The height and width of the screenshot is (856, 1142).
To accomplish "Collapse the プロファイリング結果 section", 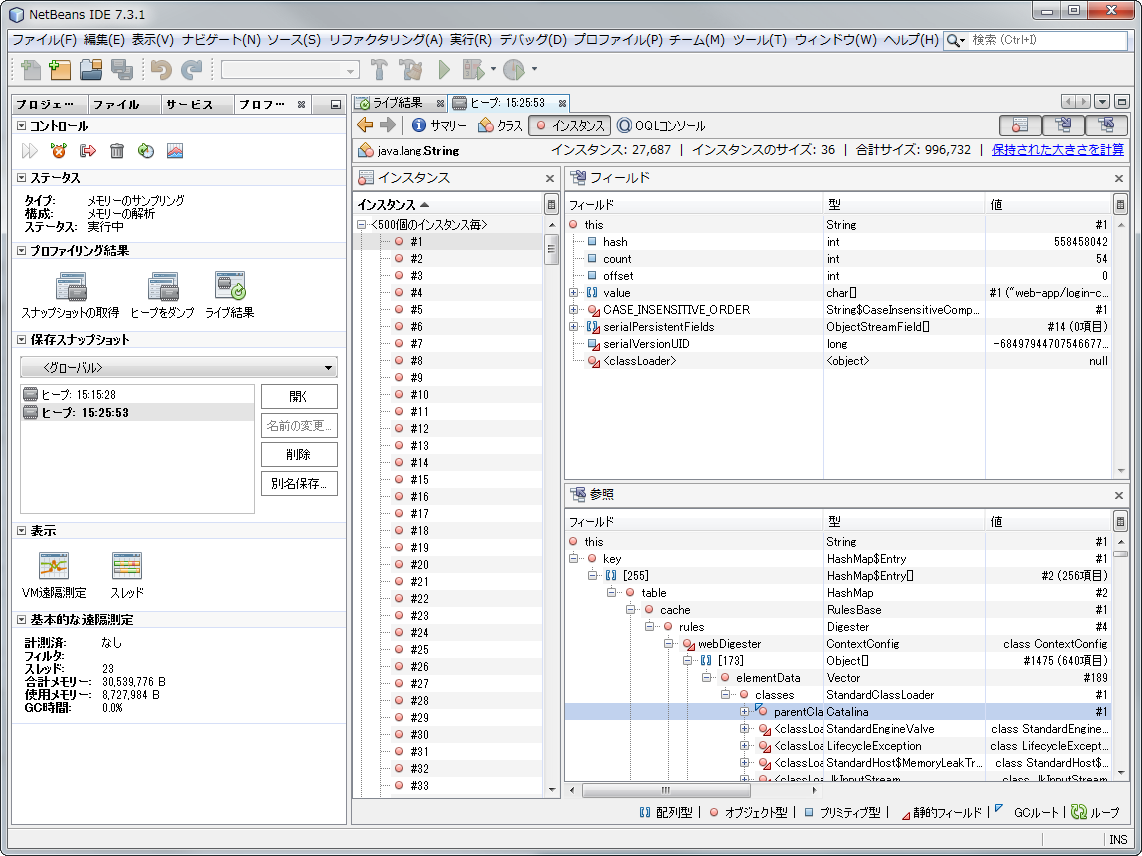I will (x=22, y=251).
